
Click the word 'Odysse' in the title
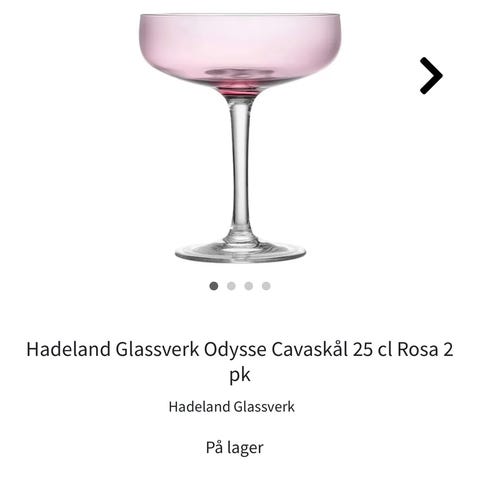click(235, 351)
